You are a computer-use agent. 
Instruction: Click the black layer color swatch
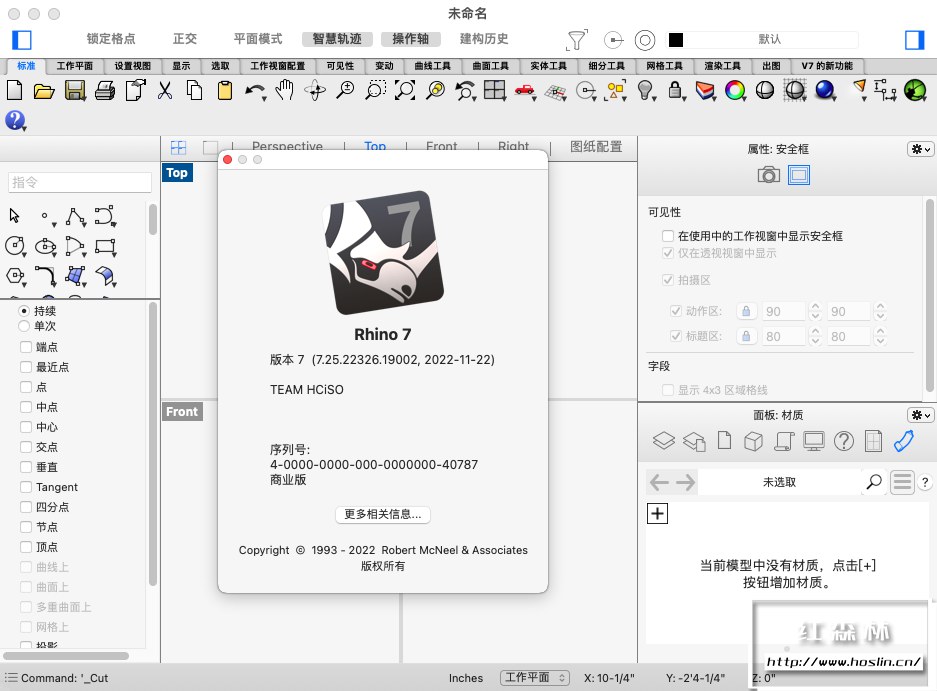point(676,39)
